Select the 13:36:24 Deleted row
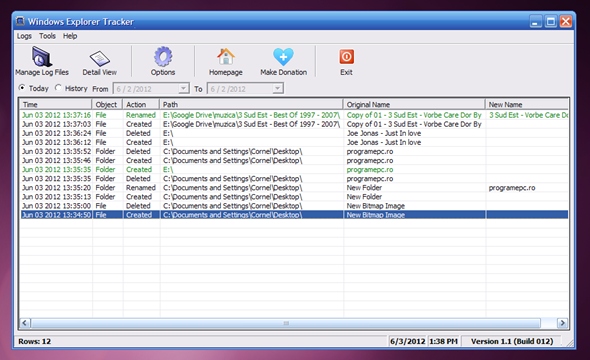Image resolution: width=590 pixels, height=360 pixels. (294, 133)
